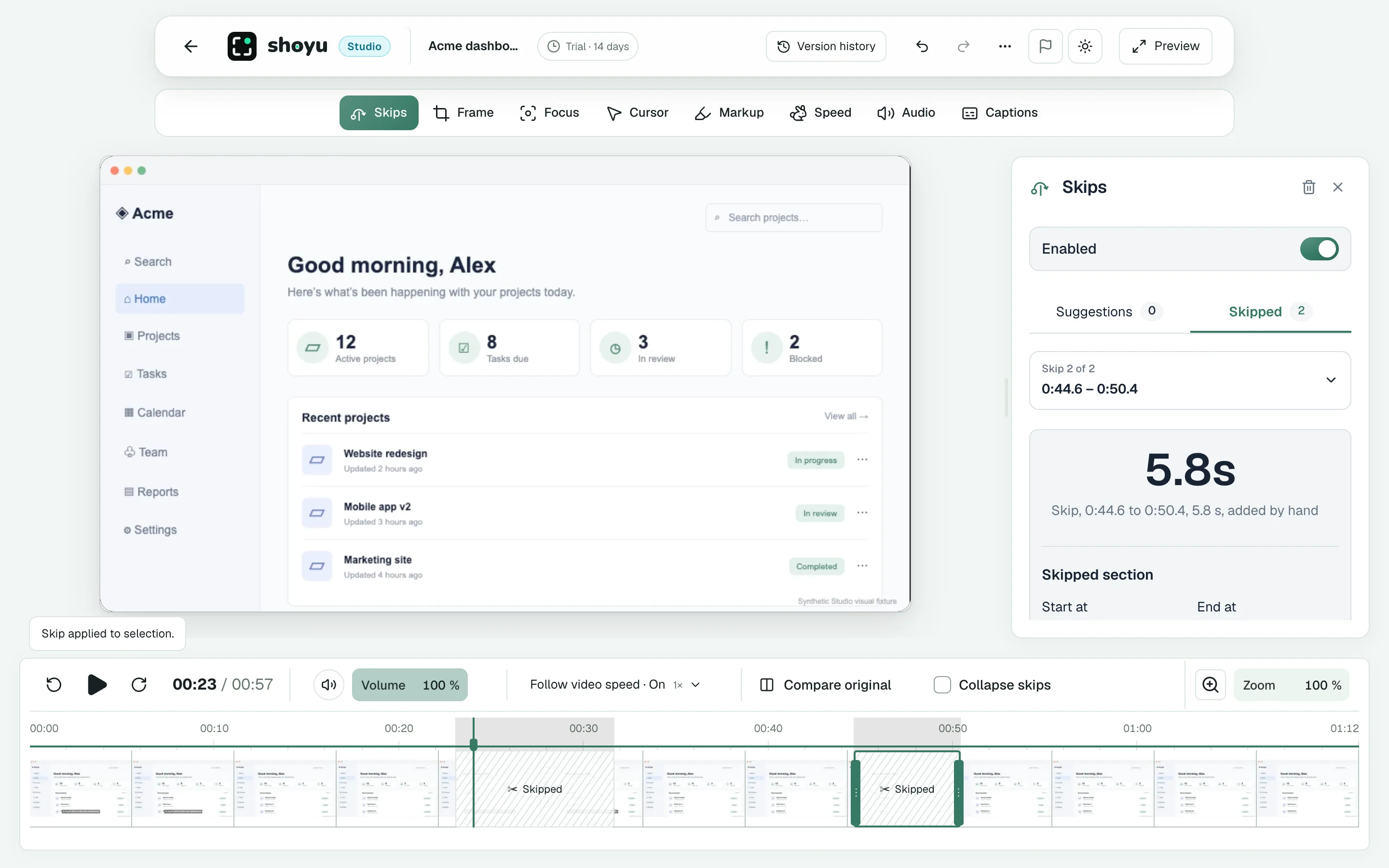Open the Markup tool
The width and height of the screenshot is (1389, 868).
[x=729, y=112]
